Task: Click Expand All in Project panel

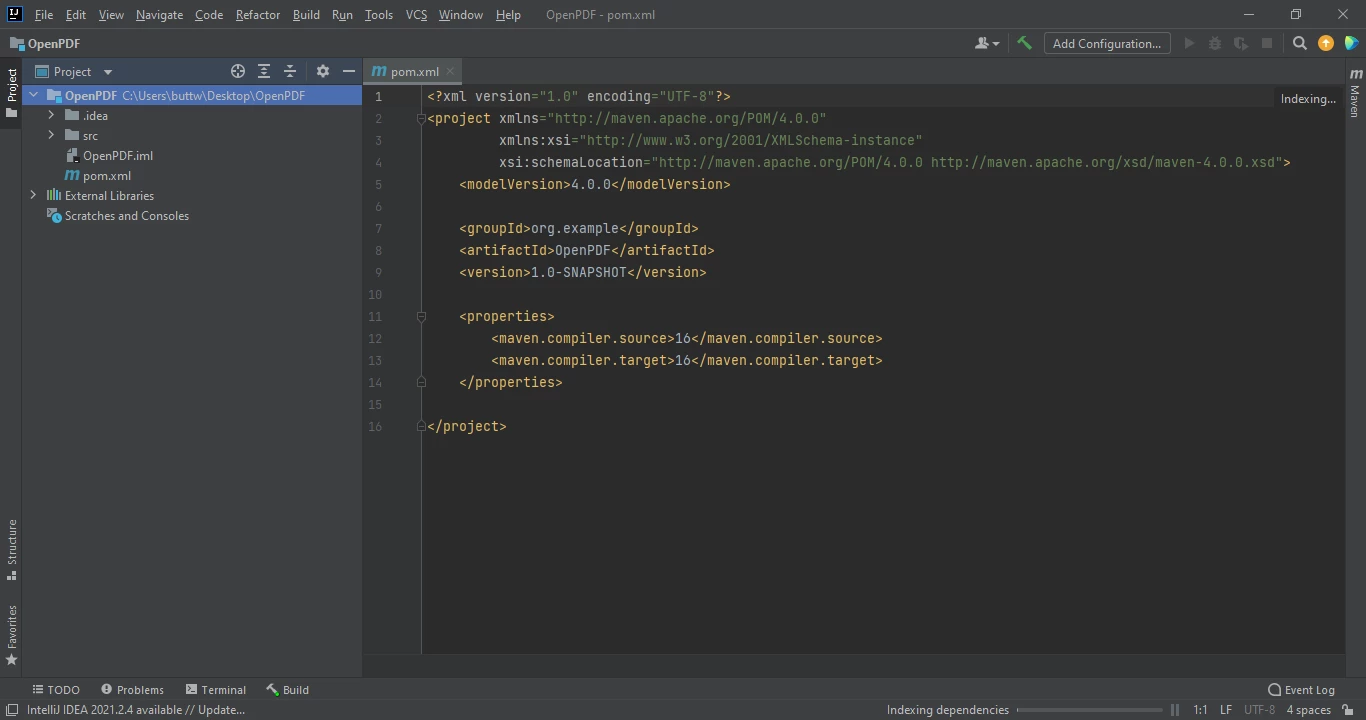Action: coord(264,71)
